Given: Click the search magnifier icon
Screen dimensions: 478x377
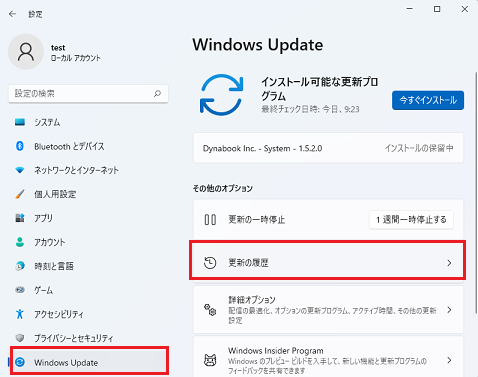Looking at the screenshot, I should [157, 94].
